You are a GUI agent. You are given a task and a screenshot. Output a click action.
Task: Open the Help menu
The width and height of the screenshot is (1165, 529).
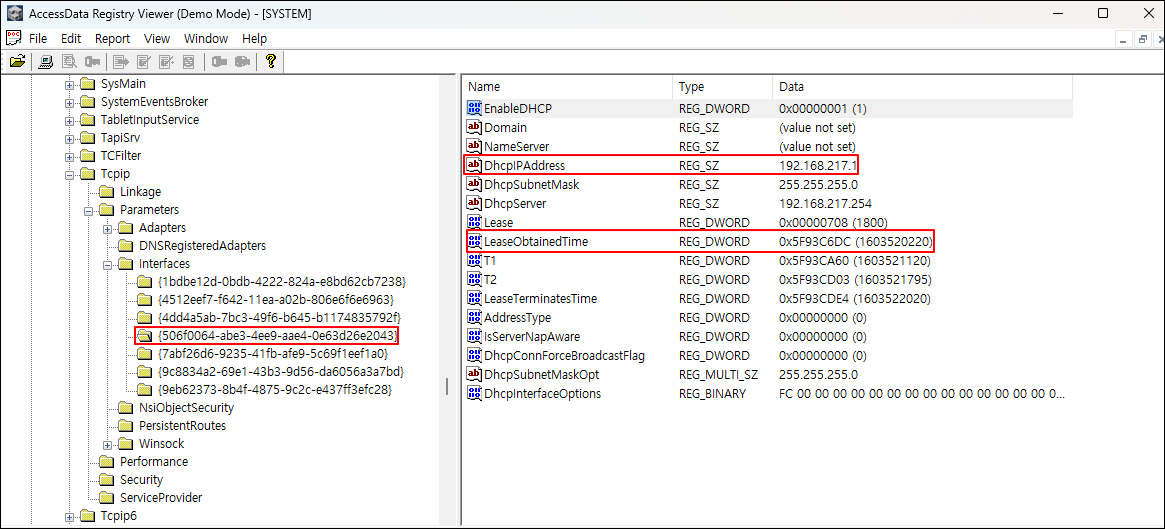click(254, 39)
